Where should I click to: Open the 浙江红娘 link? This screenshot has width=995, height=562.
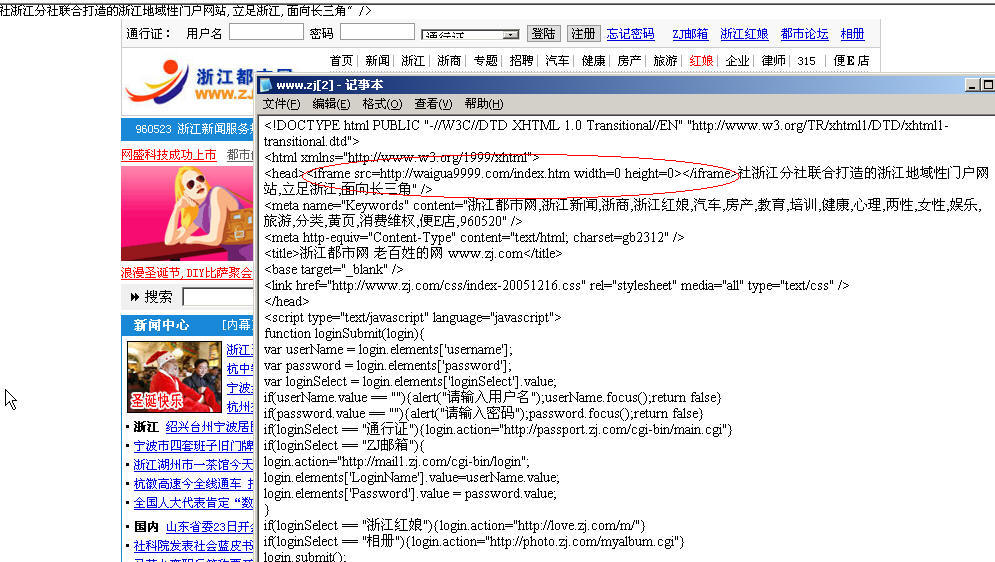pos(744,34)
